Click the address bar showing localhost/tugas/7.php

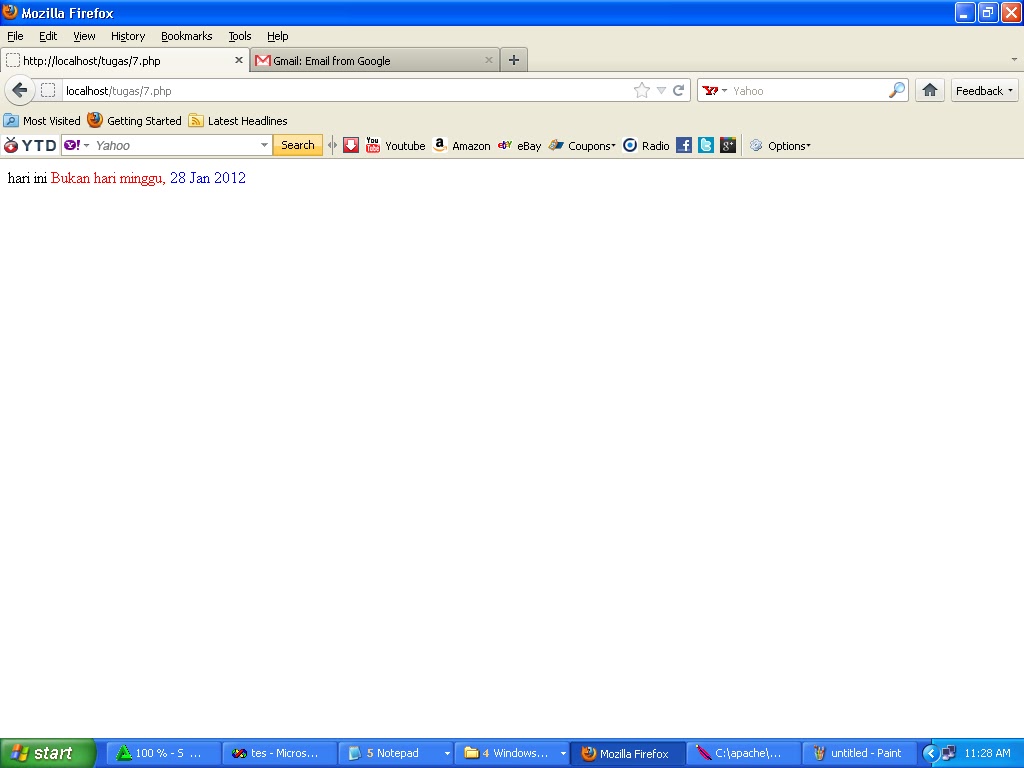(346, 91)
